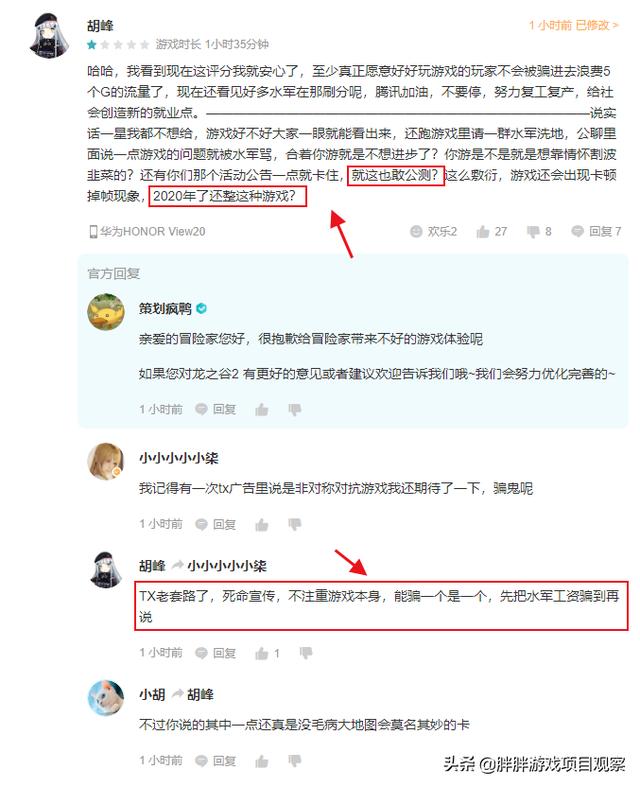The image size is (640, 787).
Task: Open 策划疯鸭's duck avatar profile
Action: [106, 312]
